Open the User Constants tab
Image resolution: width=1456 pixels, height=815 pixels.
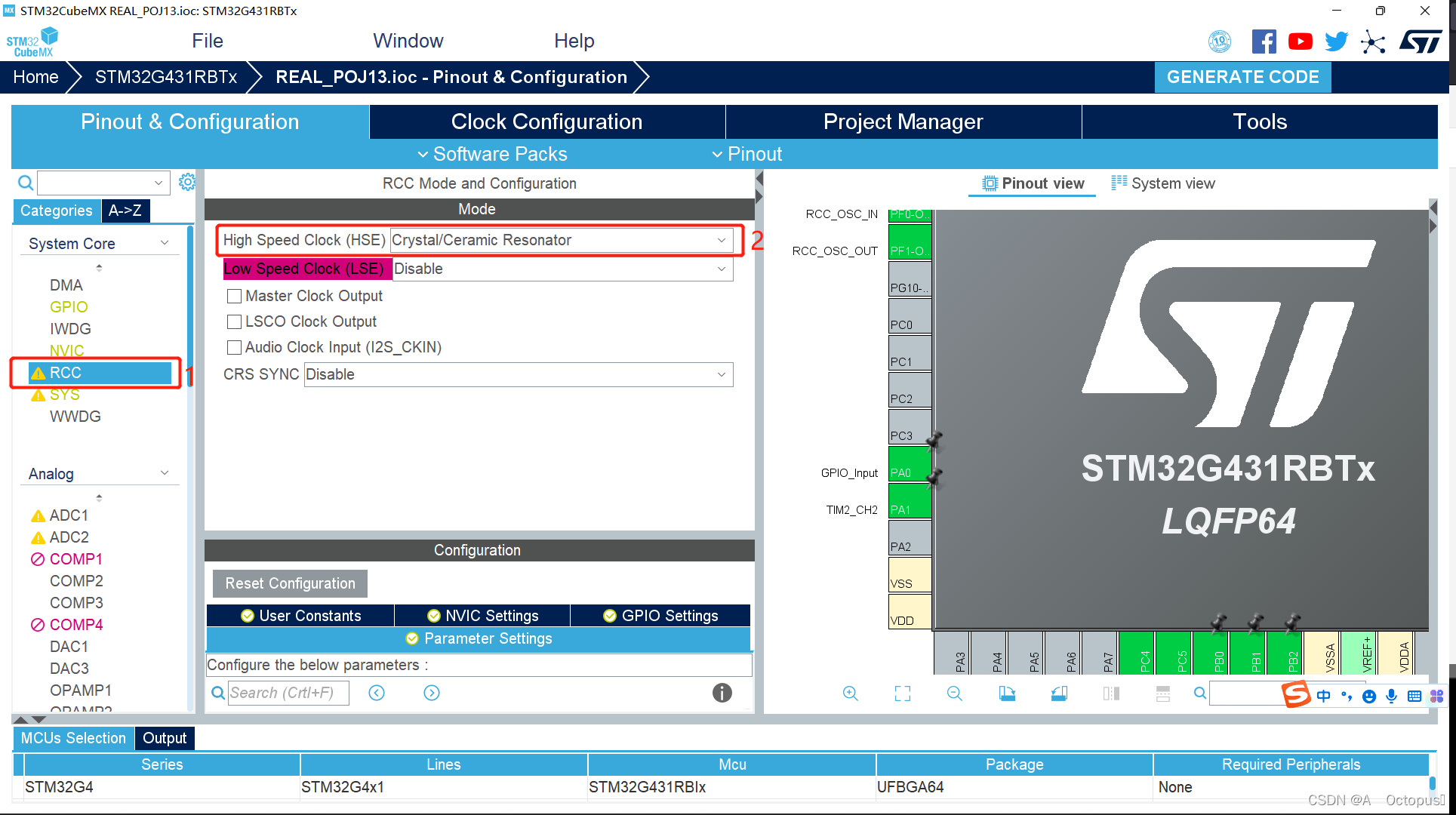tap(300, 616)
